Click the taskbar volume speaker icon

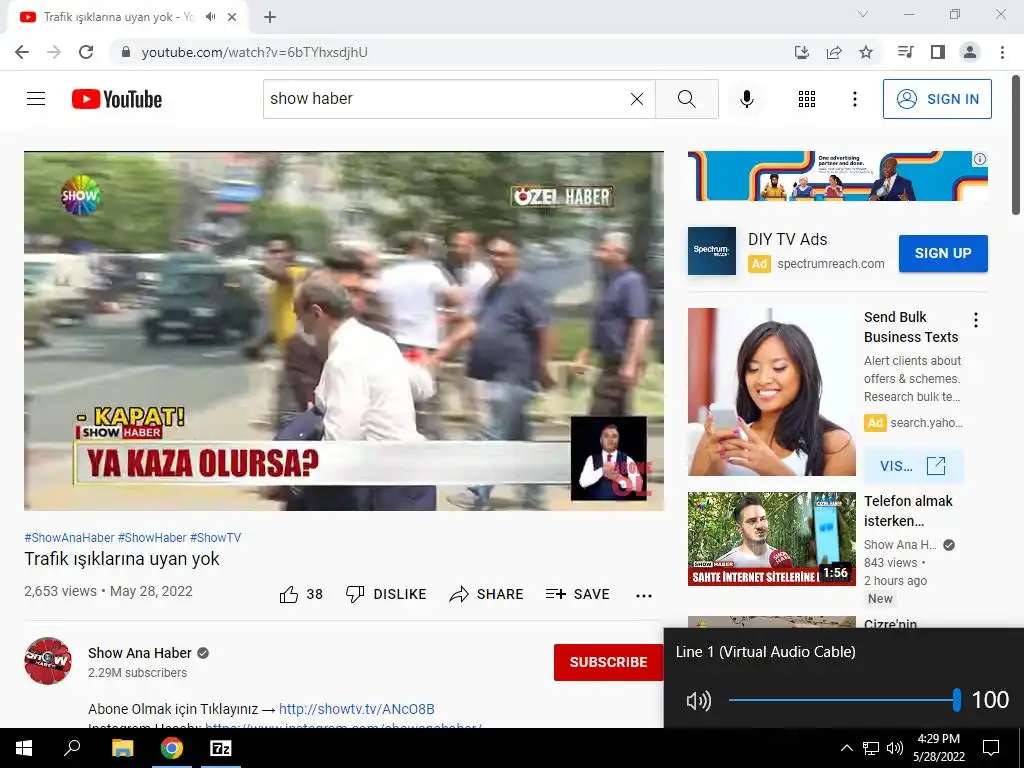895,748
